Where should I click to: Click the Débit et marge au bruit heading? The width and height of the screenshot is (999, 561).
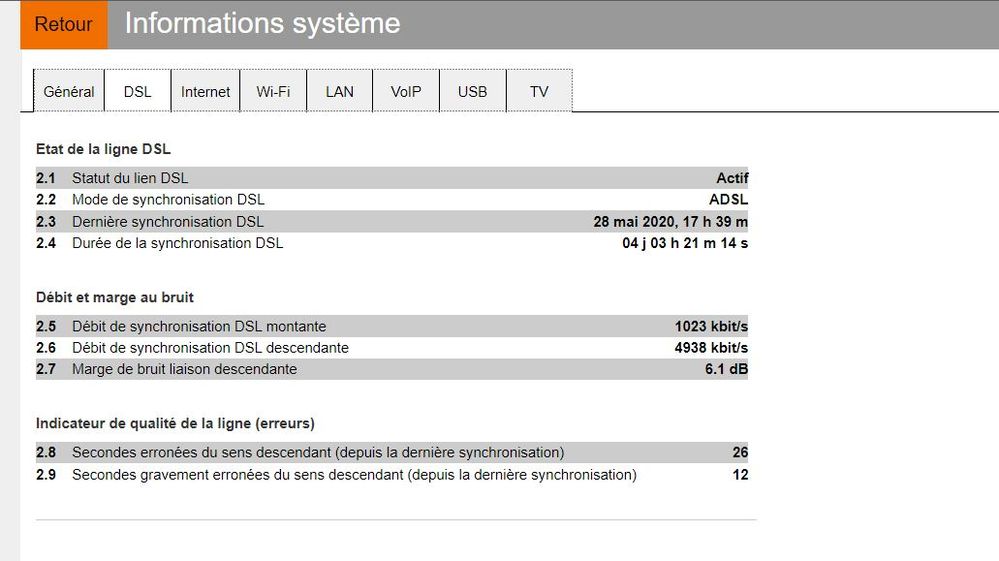coord(115,297)
